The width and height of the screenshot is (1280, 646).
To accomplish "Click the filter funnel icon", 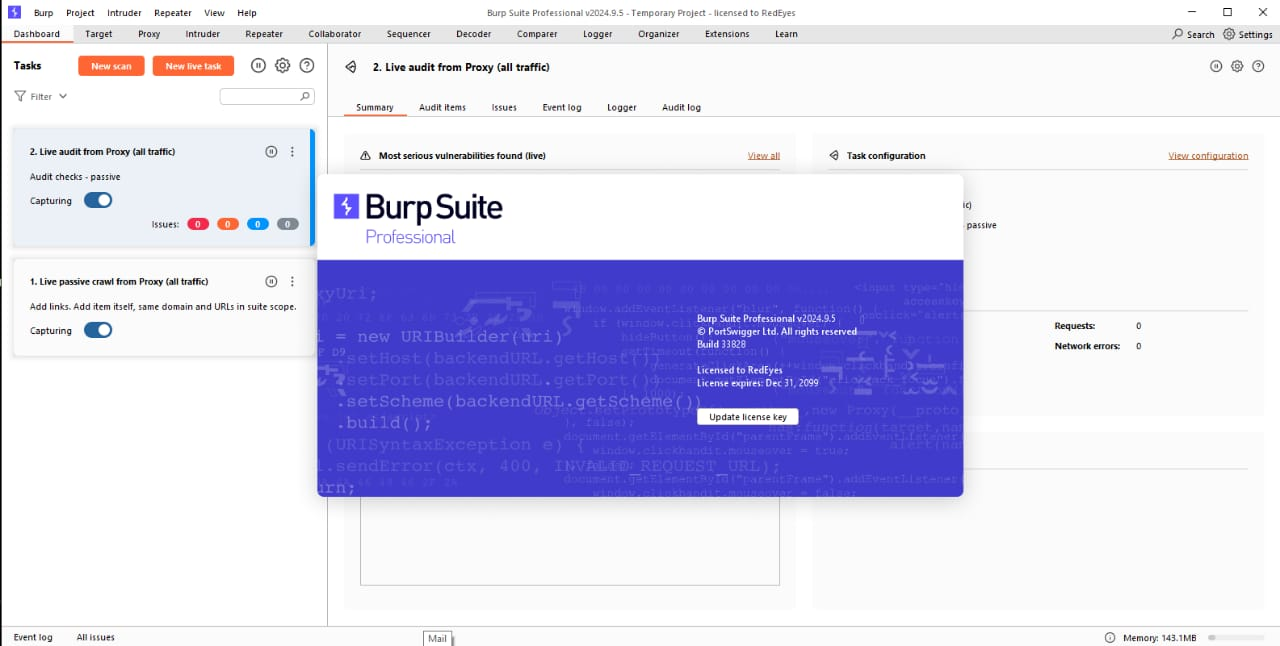I will click(x=20, y=97).
